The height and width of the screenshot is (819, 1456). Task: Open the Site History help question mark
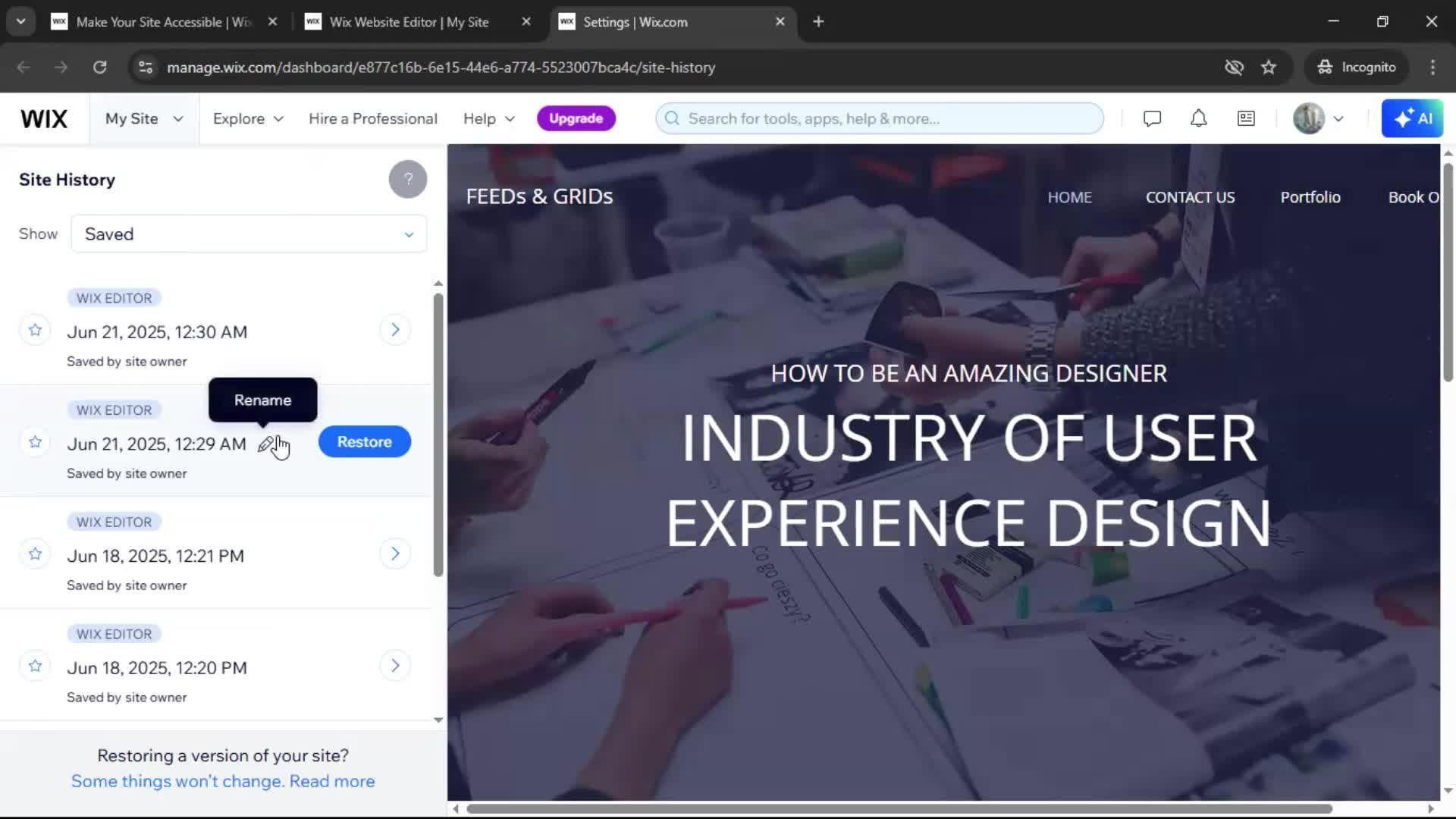click(x=408, y=180)
